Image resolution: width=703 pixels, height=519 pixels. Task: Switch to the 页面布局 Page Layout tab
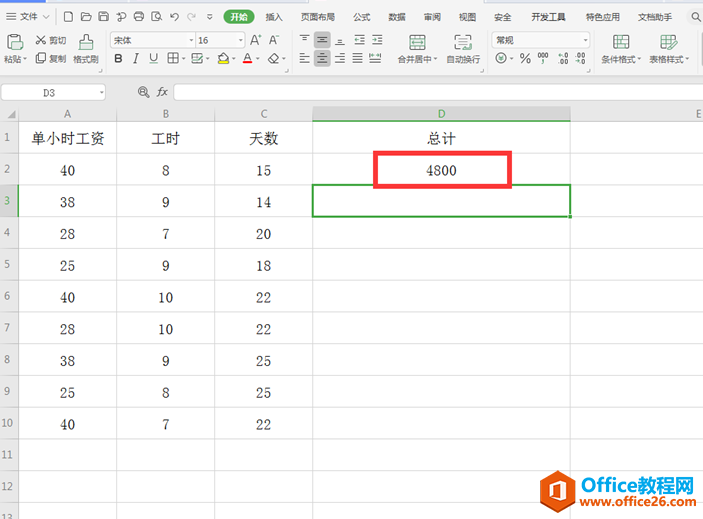tap(317, 17)
